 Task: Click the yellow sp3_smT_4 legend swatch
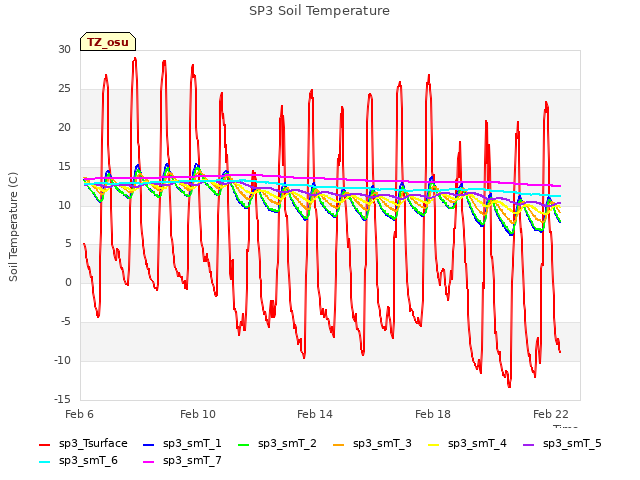click(x=433, y=444)
